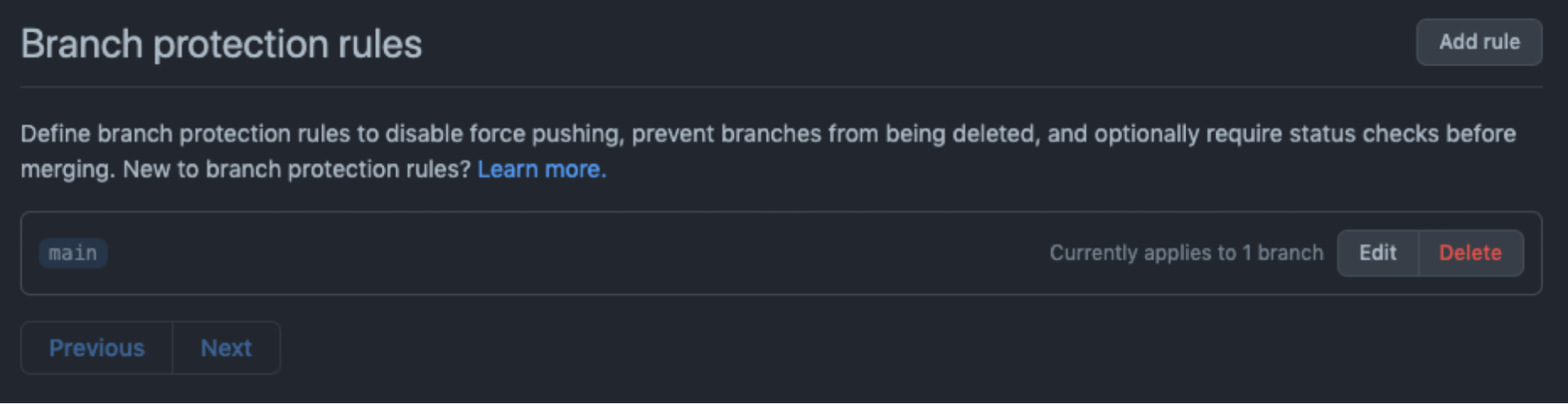Create a new rule using Add rule
Viewport: 1568px width, 404px height.
click(x=1479, y=42)
